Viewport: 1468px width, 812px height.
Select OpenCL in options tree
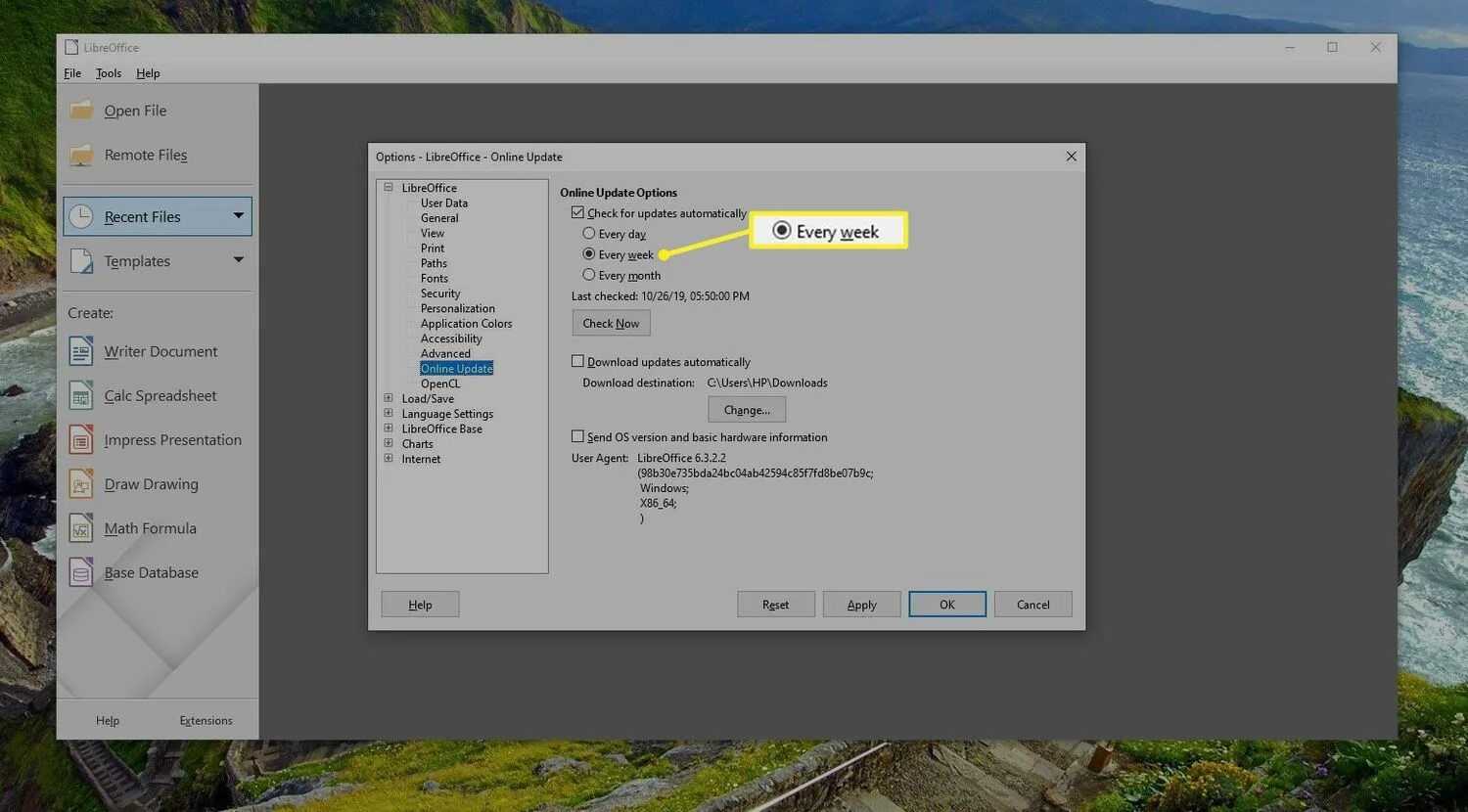(440, 383)
